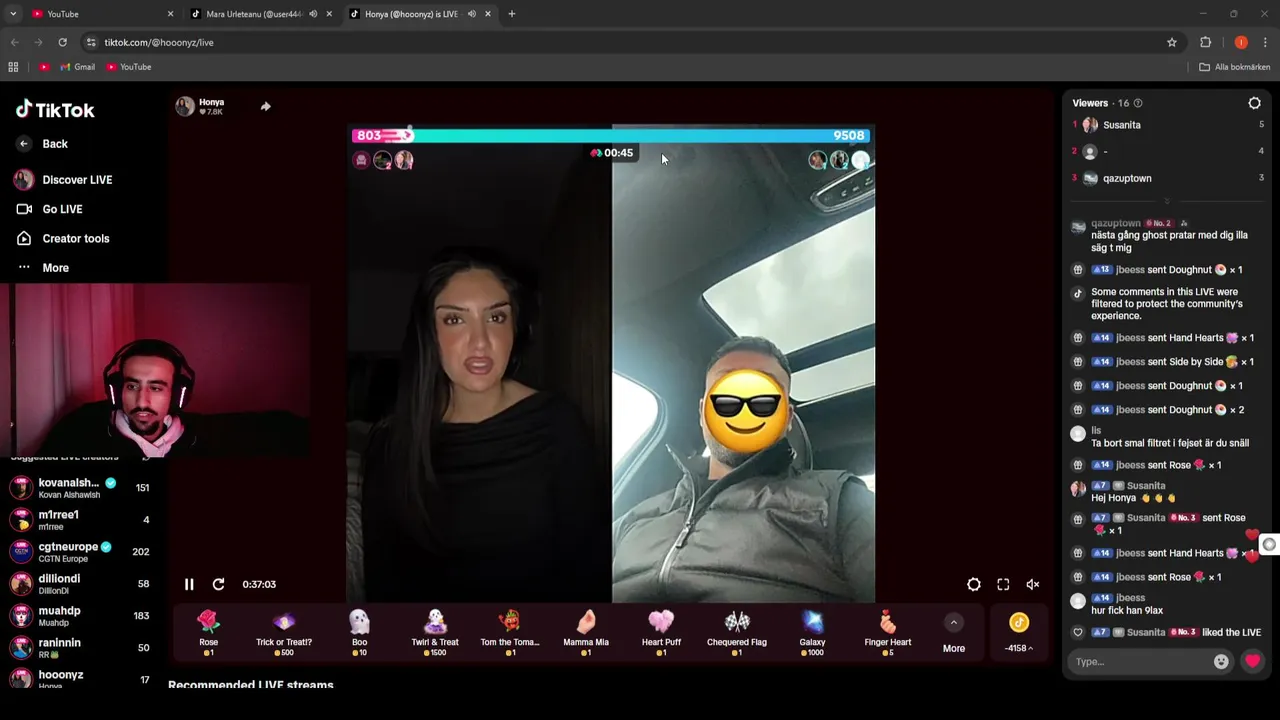Open browser extensions puzzle icon
Image resolution: width=1280 pixels, height=720 pixels.
[x=1205, y=42]
